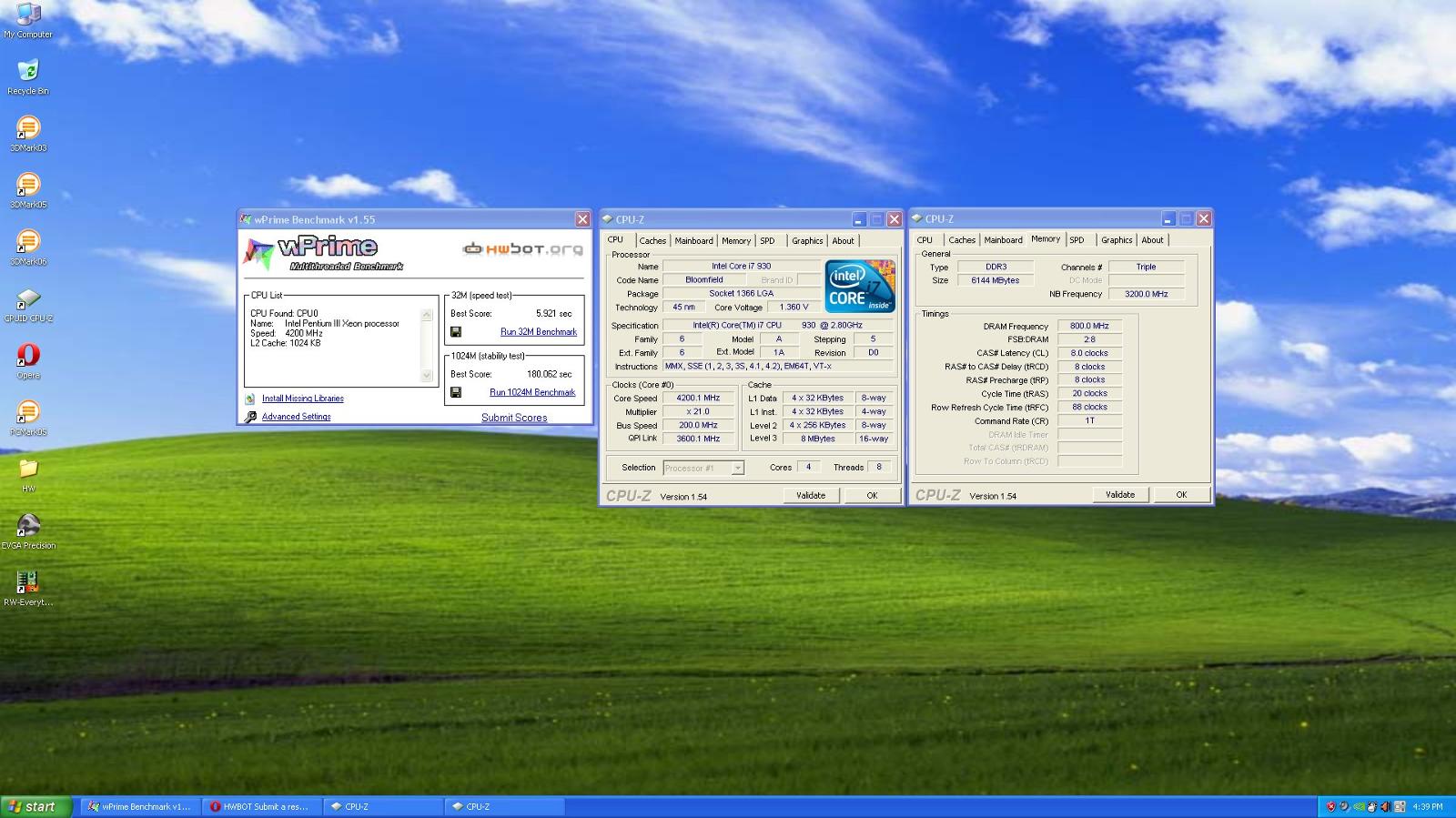This screenshot has height=818, width=1456.
Task: Click the Advanced Settings wrench icon
Action: tap(250, 417)
